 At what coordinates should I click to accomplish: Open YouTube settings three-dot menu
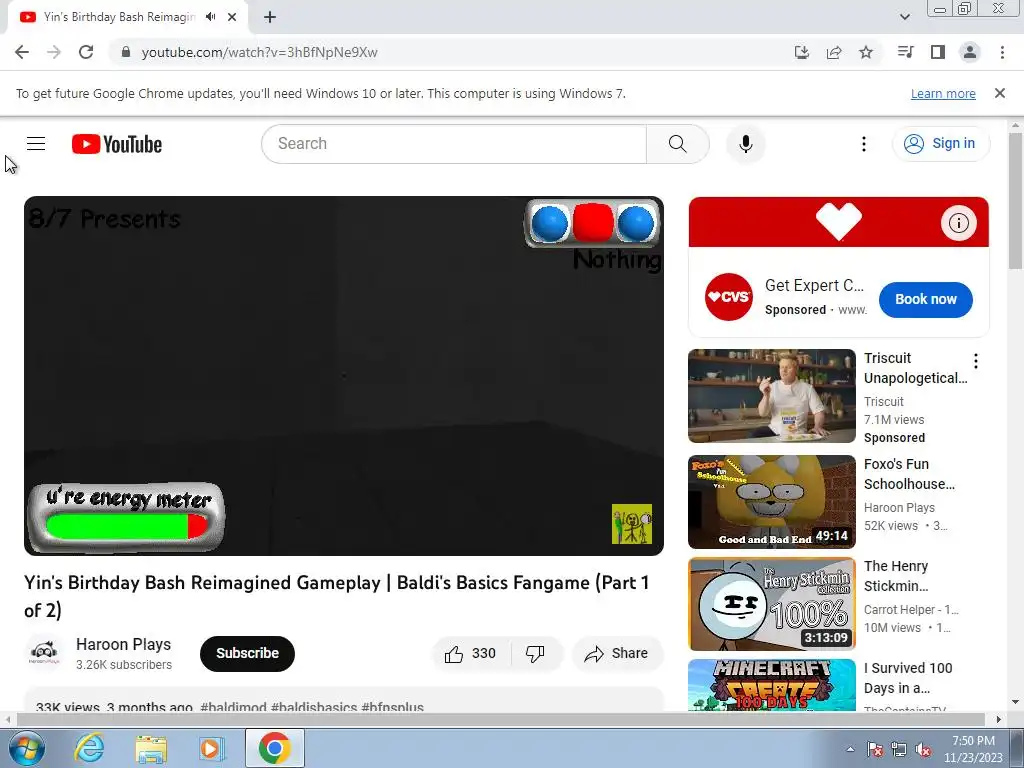pos(863,144)
